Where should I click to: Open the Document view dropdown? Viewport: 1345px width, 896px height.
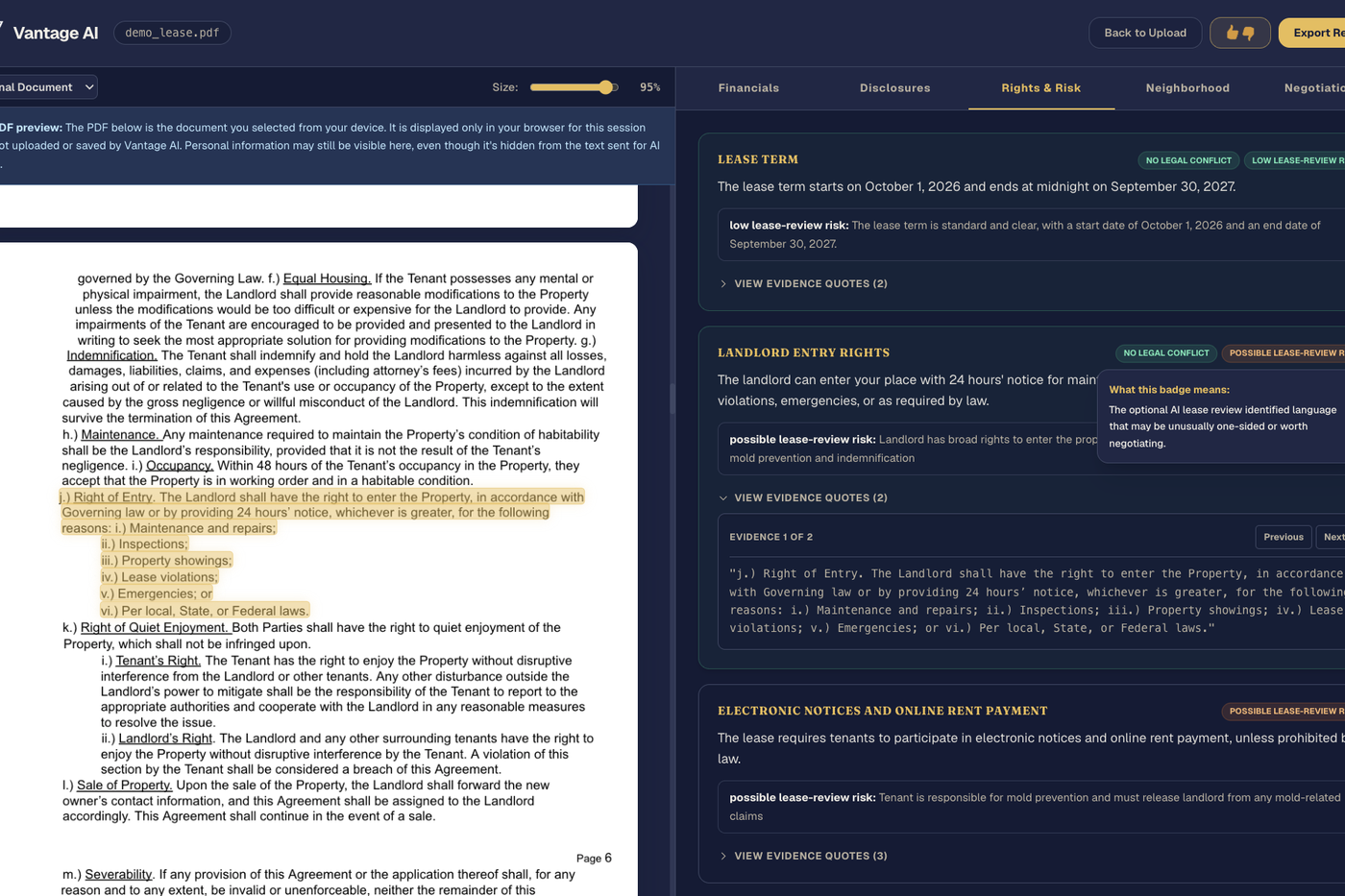(48, 87)
